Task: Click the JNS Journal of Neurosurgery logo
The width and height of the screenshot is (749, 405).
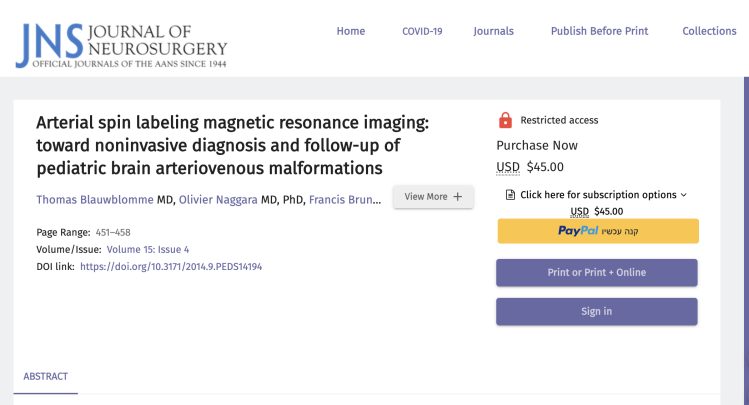Action: pyautogui.click(x=121, y=43)
